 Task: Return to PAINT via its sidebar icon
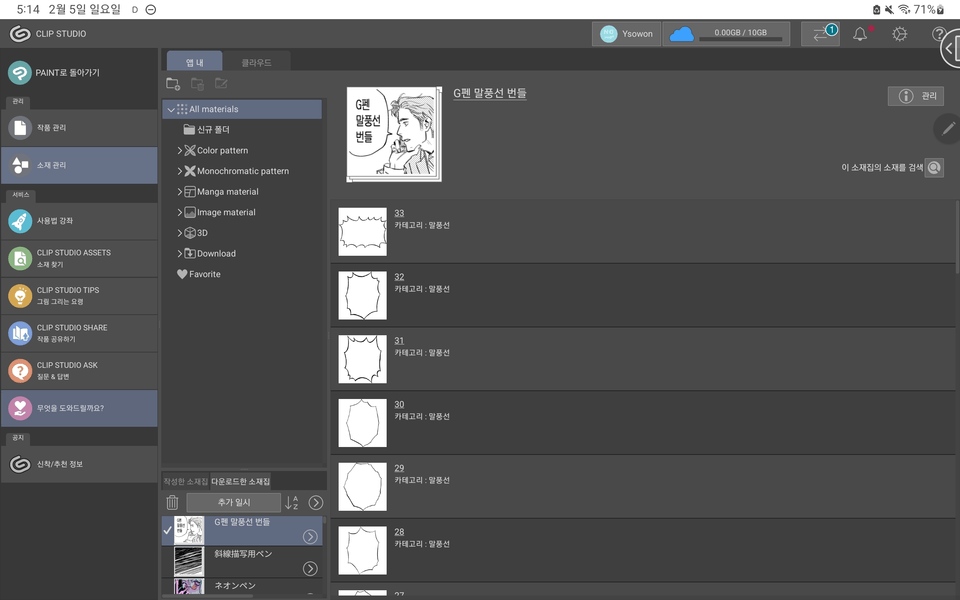pyautogui.click(x=20, y=73)
